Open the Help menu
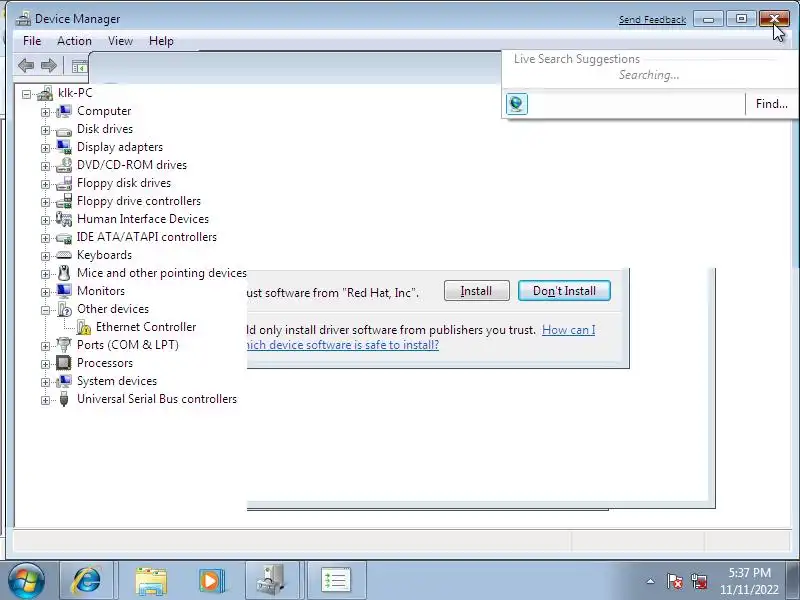This screenshot has width=800, height=600. tap(161, 41)
